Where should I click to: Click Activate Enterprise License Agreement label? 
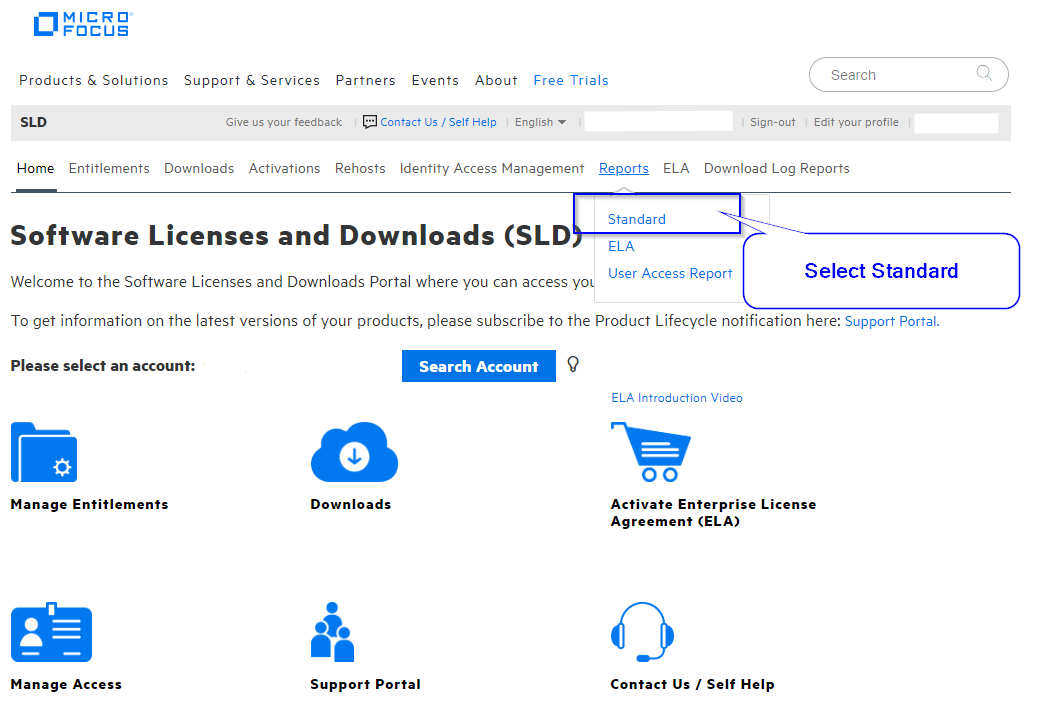point(713,513)
